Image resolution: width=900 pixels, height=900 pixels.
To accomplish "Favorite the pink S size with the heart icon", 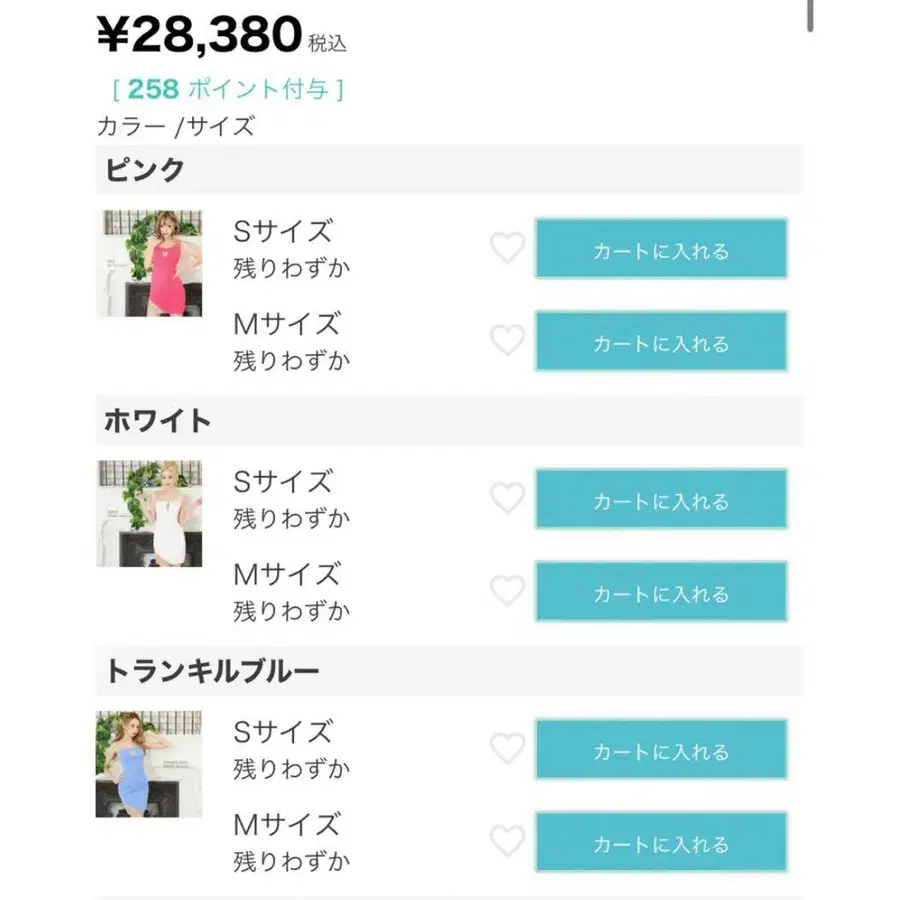I will click(x=507, y=247).
